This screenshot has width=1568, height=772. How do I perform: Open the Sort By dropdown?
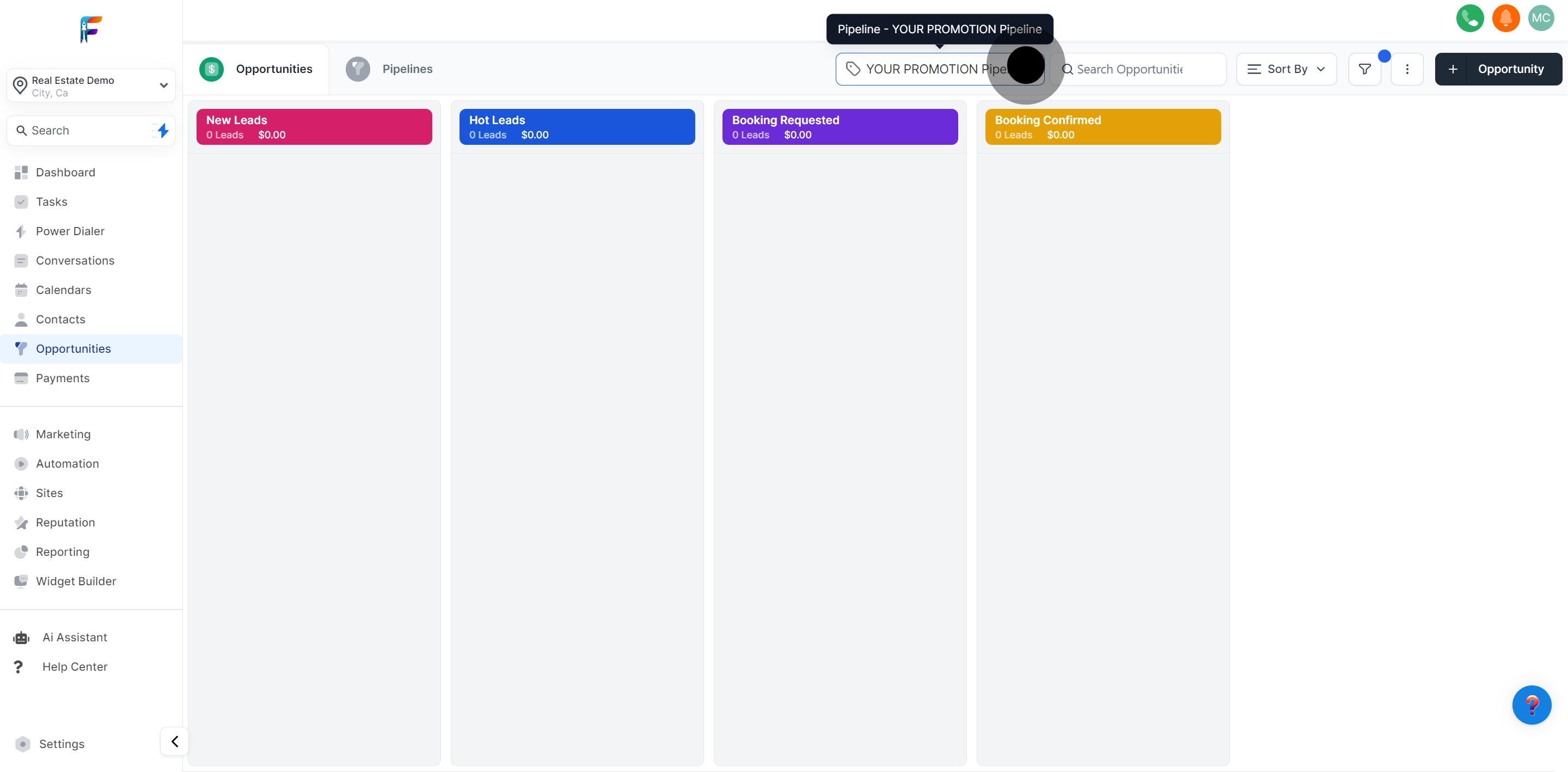(x=1285, y=69)
